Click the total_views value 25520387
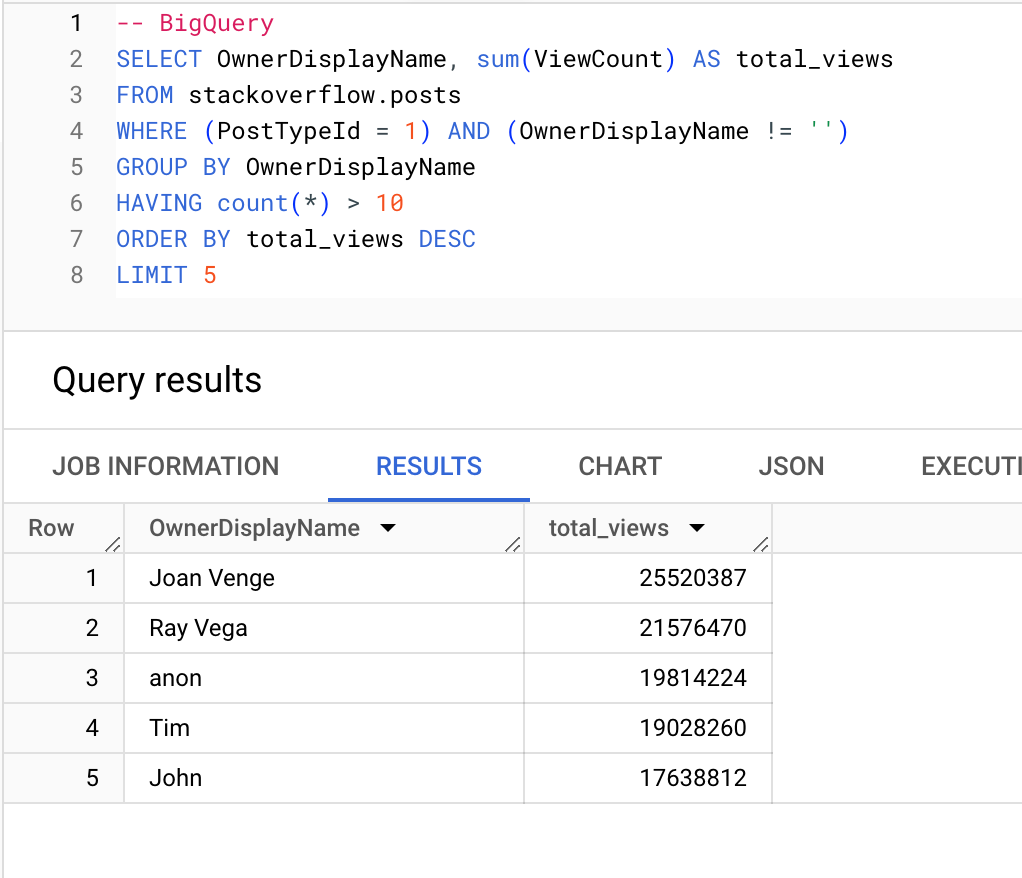1022x878 pixels. point(690,578)
